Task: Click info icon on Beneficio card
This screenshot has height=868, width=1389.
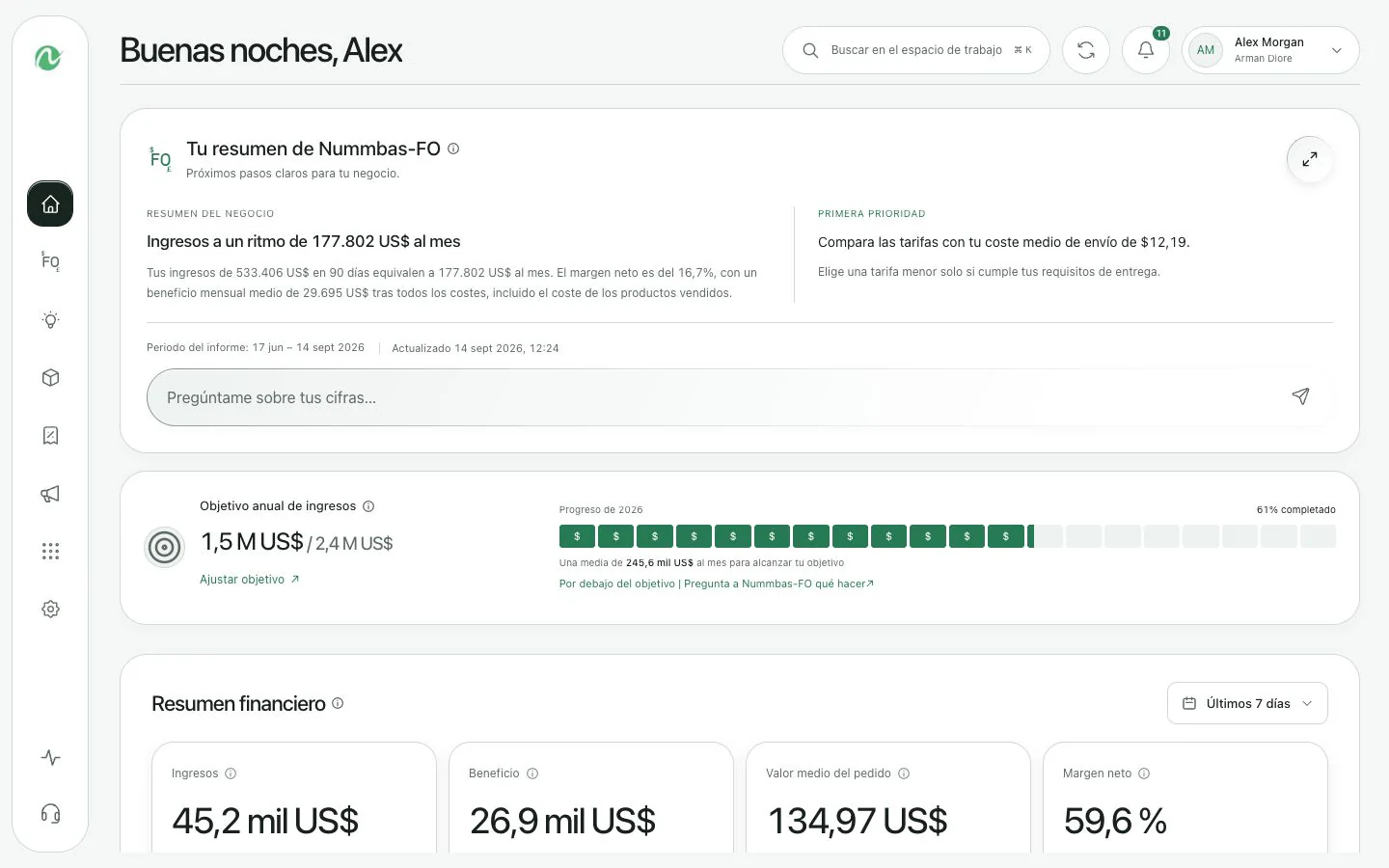Action: (532, 773)
